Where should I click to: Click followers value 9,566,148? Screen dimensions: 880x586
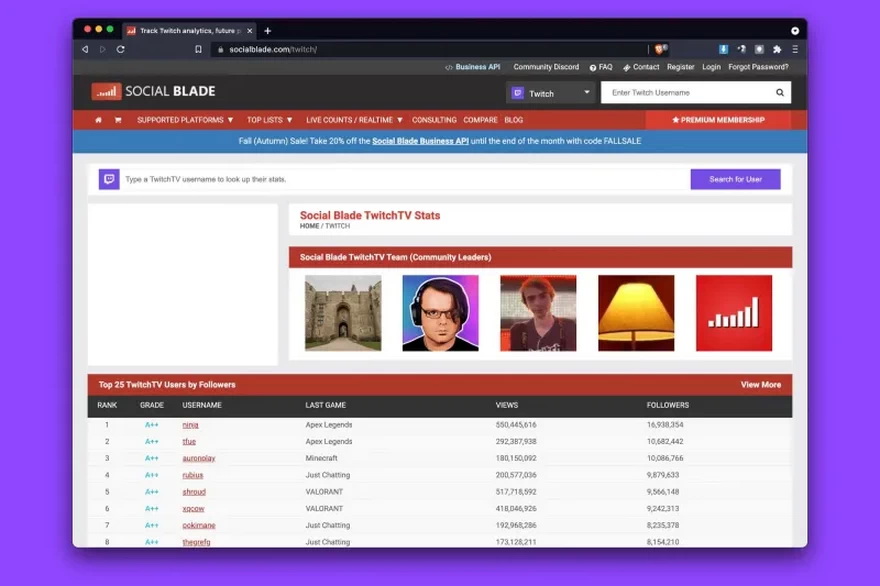pos(663,492)
